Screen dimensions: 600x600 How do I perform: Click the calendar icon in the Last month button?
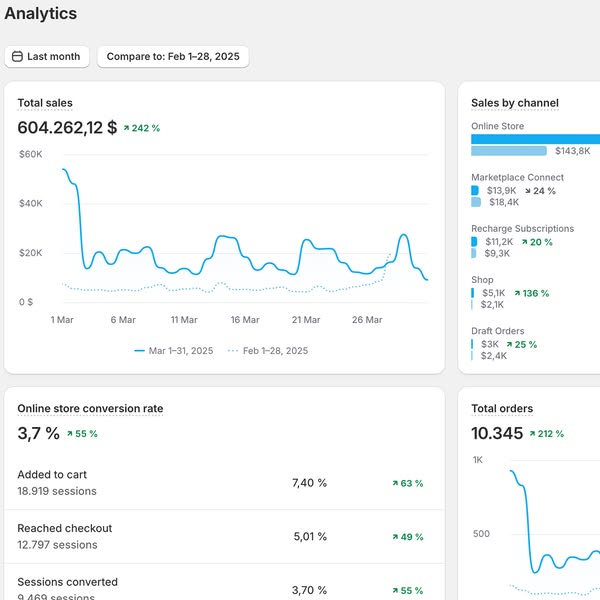(16, 57)
